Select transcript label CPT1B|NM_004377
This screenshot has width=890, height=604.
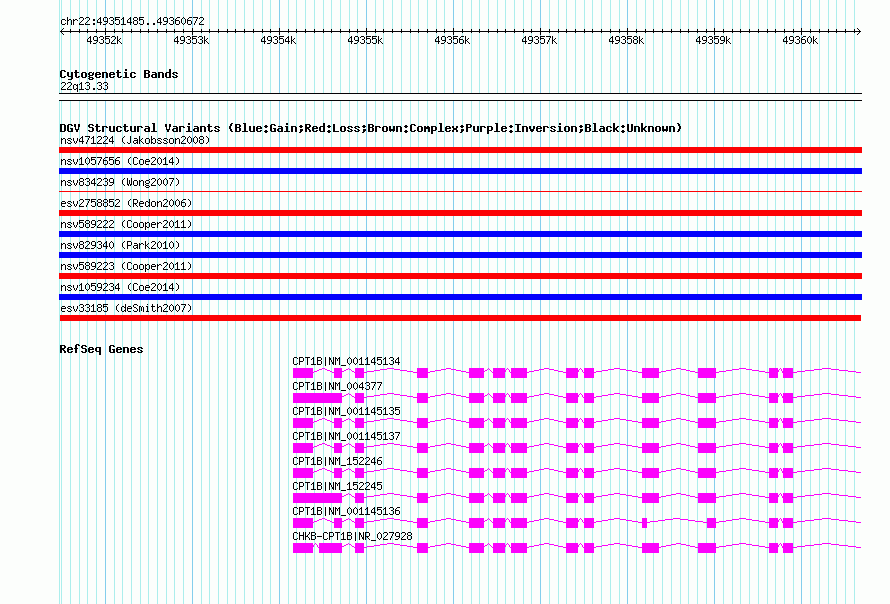click(337, 386)
